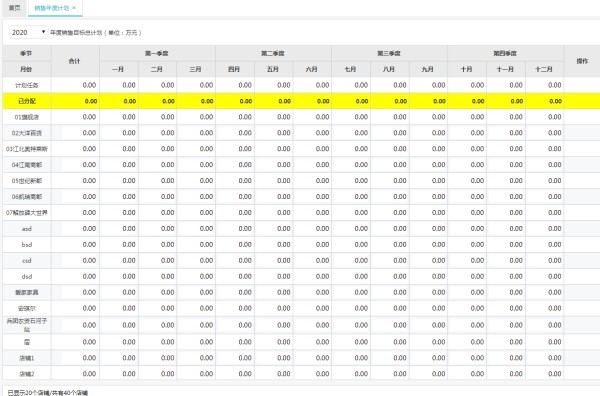Select the row label starting with 06
The image size is (600, 396).
pos(27,197)
